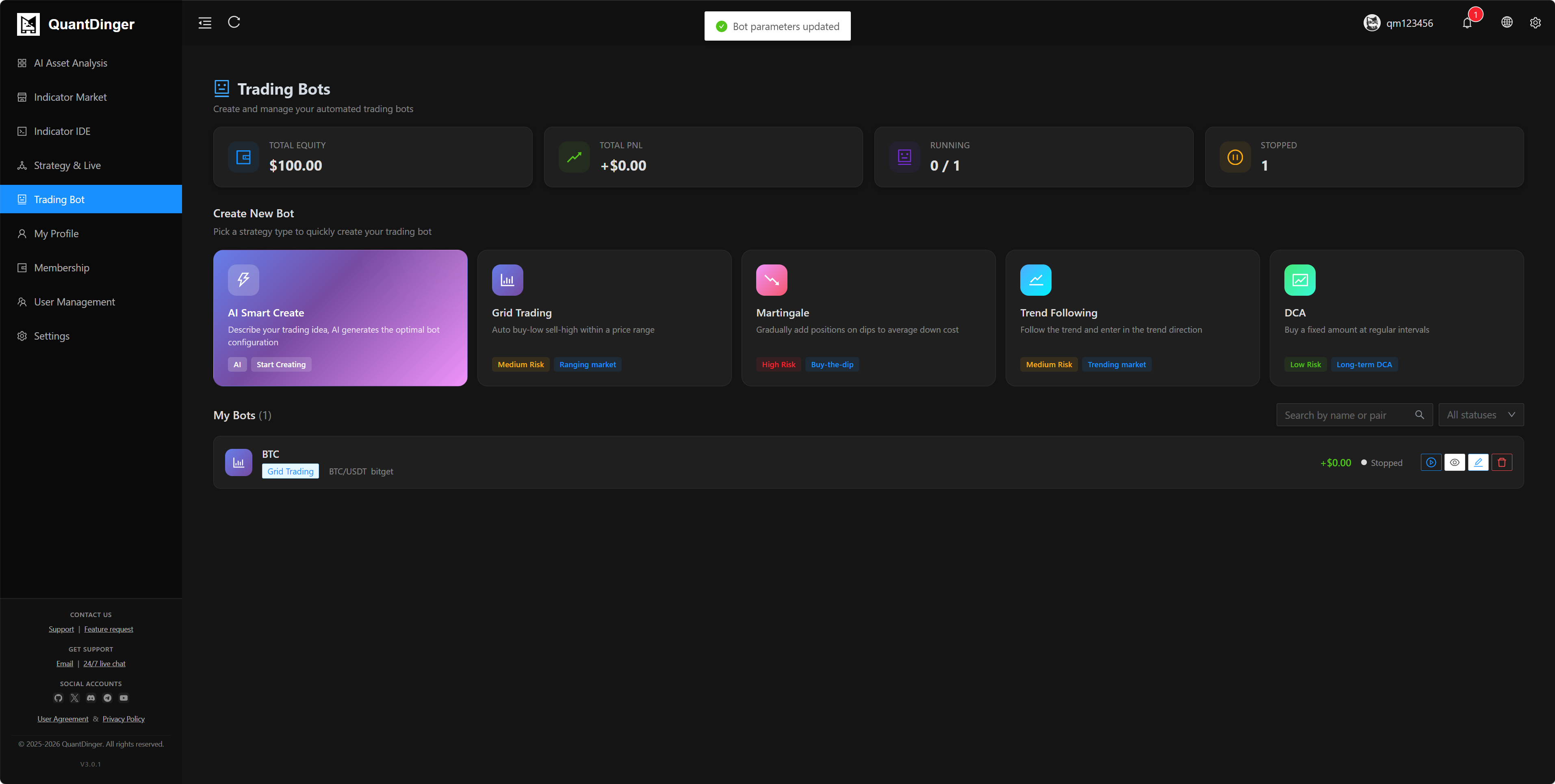Select the Grid Trading strategy card

click(x=604, y=318)
